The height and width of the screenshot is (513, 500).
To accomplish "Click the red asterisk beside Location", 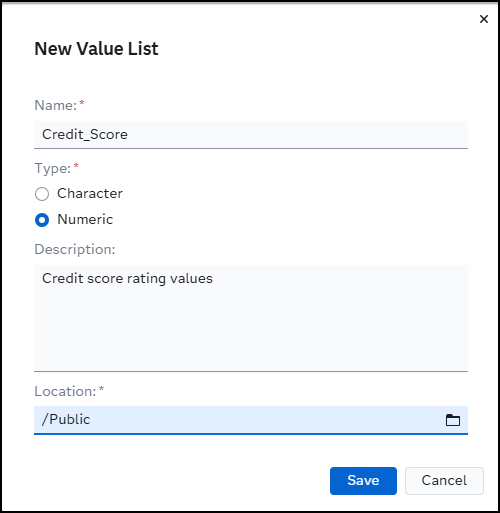I will (101, 389).
